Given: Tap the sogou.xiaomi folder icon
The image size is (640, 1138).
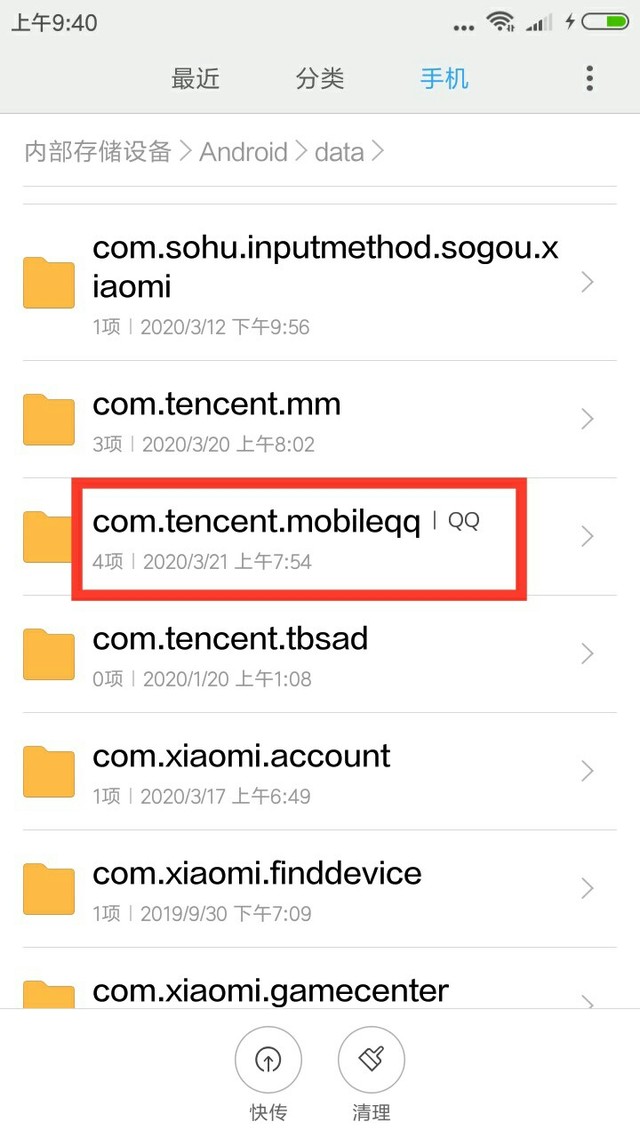Looking at the screenshot, I should 49,282.
